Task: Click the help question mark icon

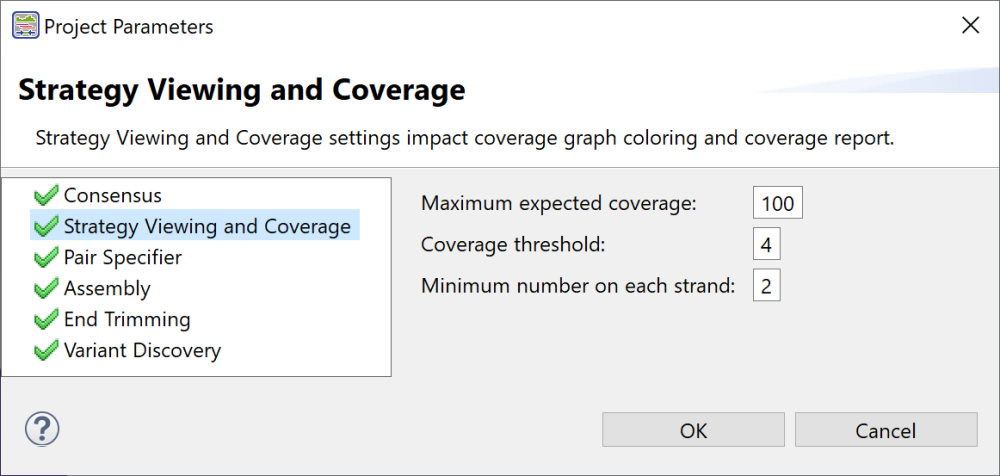Action: pos(42,430)
